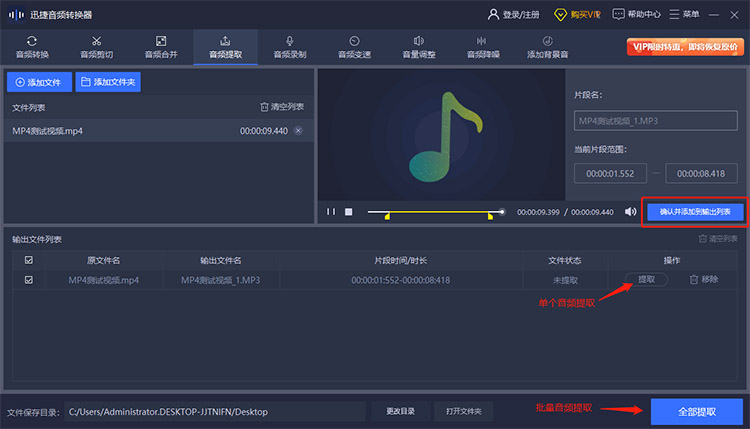Click the 添加文件夹 add folder button
The image size is (750, 429).
[108, 82]
